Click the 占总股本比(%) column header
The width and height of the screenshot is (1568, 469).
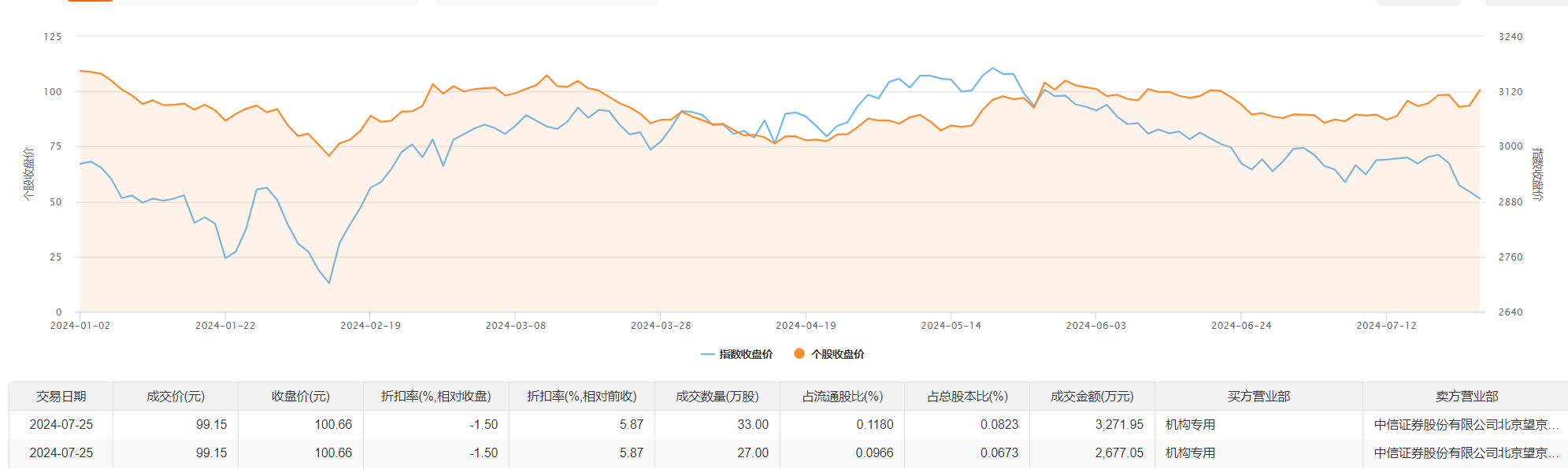[x=967, y=397]
